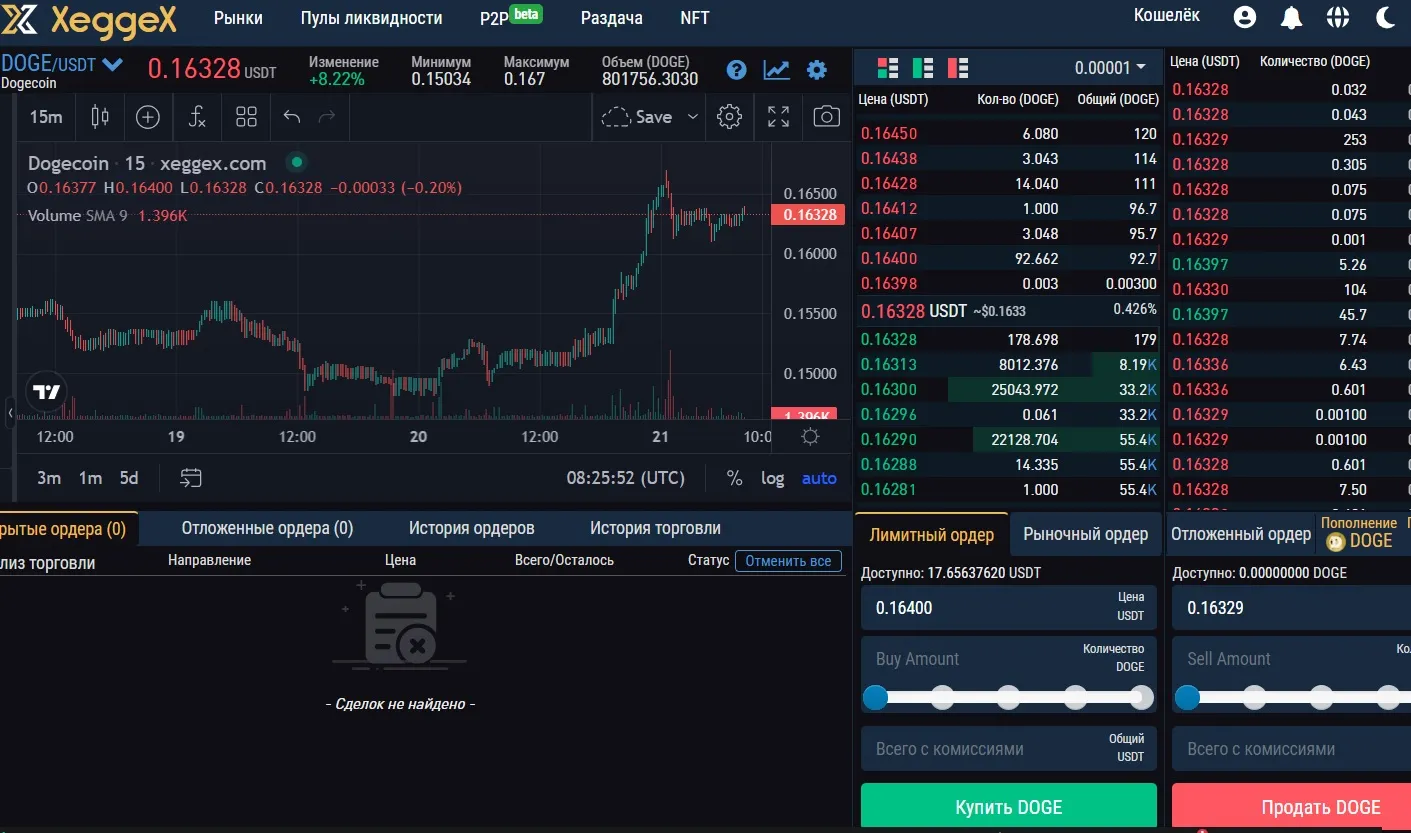Open Пулы ликвидности menu
Screen dimensions: 1411x833
coord(371,18)
